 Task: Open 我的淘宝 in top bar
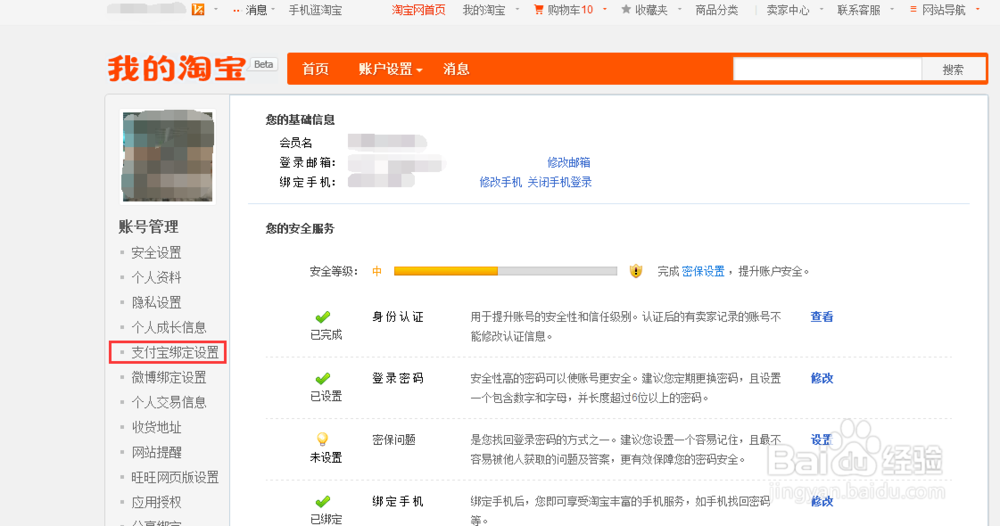pos(484,10)
